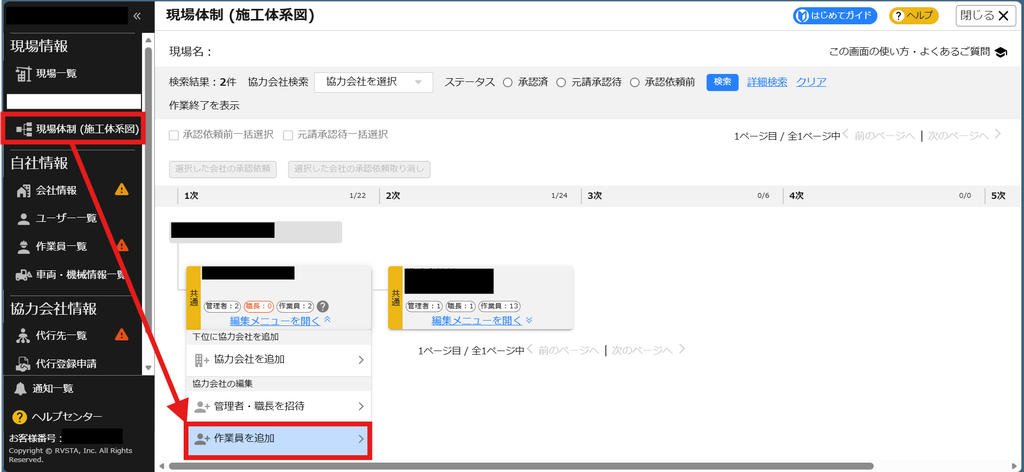Click the chevron on 管理者・職長を招待 row
1024x472 pixels.
click(361, 406)
